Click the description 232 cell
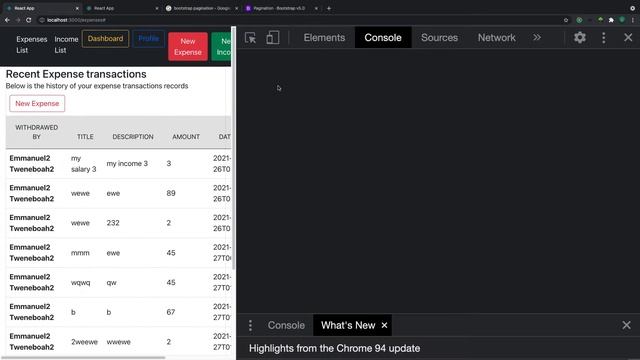This screenshot has height=360, width=640. 113,223
